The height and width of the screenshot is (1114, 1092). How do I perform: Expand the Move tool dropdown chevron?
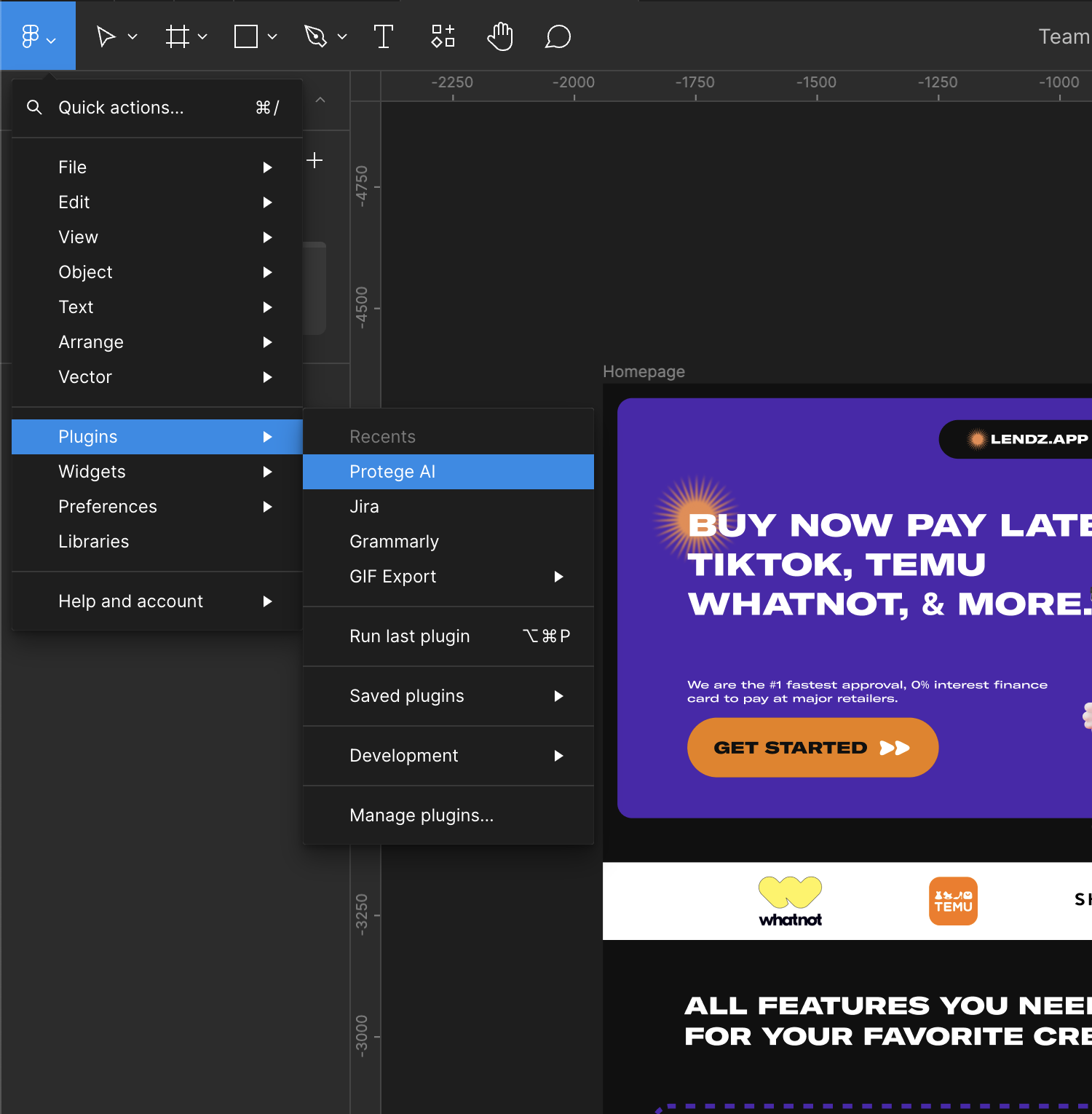(x=132, y=36)
